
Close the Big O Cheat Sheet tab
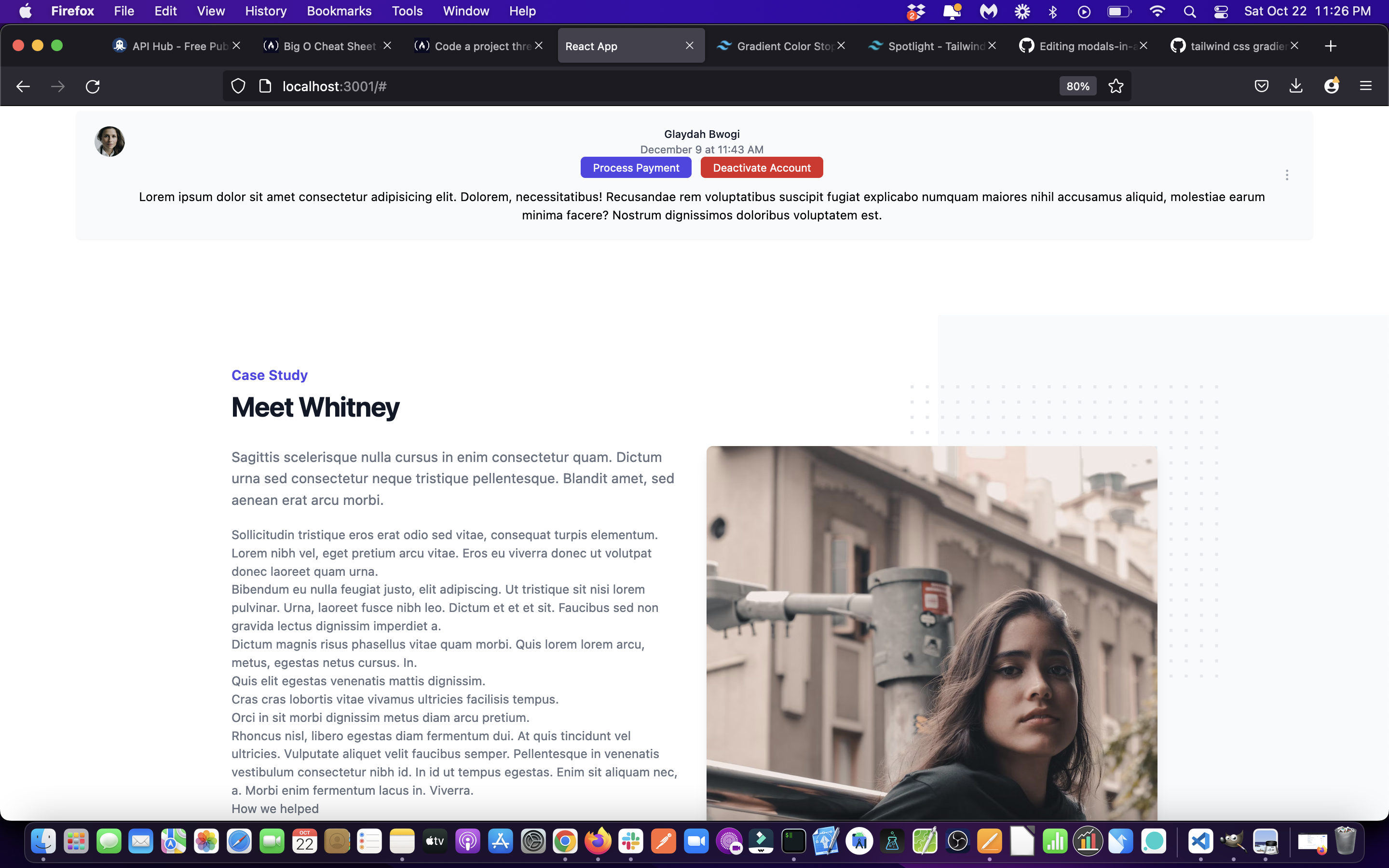pos(387,45)
